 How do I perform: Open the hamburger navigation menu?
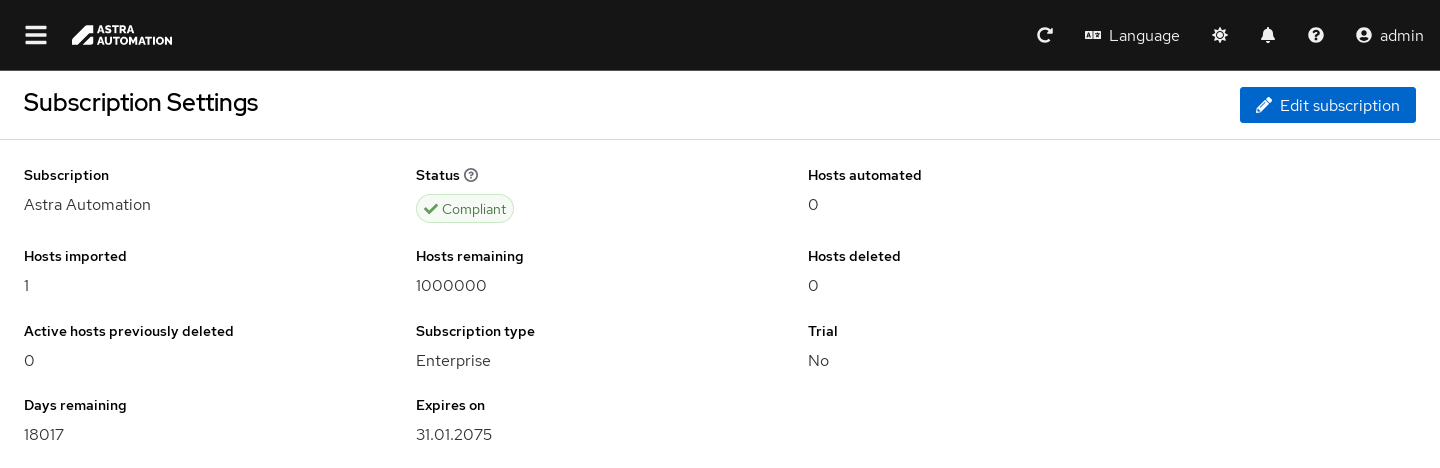click(x=36, y=35)
